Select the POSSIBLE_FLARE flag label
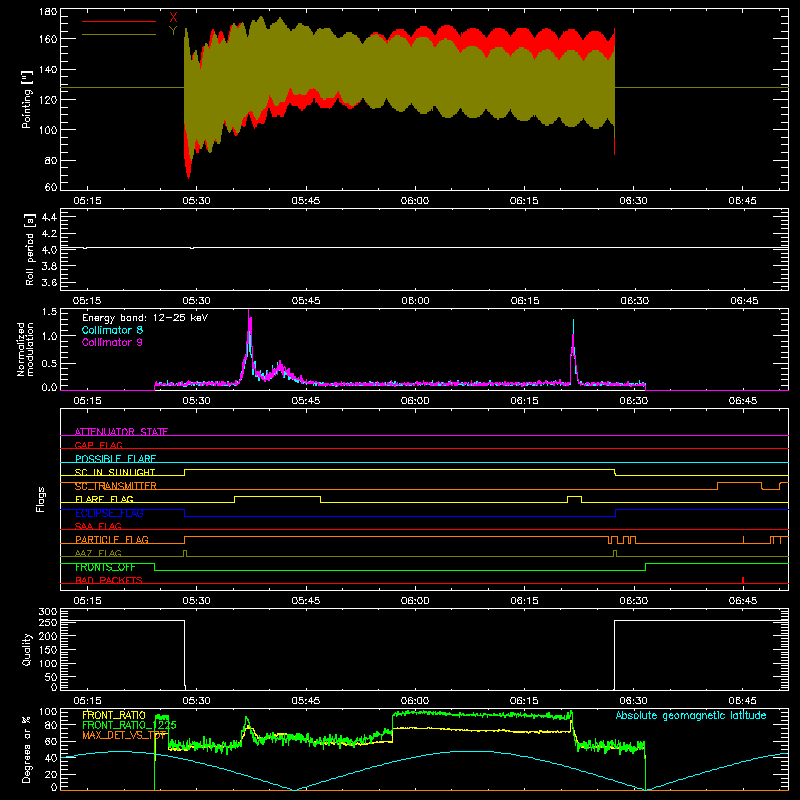Image resolution: width=800 pixels, height=800 pixels. [x=115, y=459]
